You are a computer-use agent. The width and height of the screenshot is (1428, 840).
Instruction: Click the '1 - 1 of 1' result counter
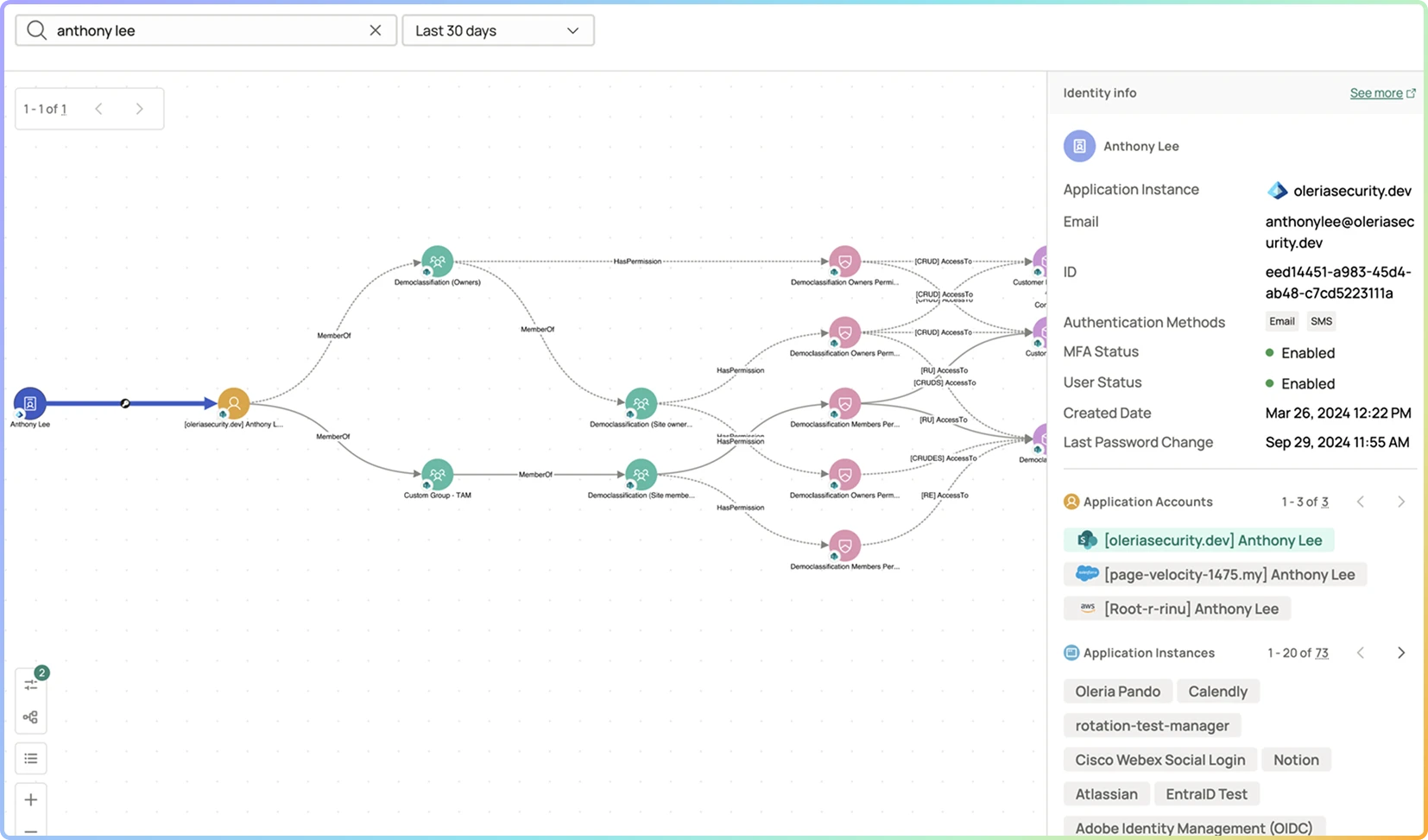[45, 109]
